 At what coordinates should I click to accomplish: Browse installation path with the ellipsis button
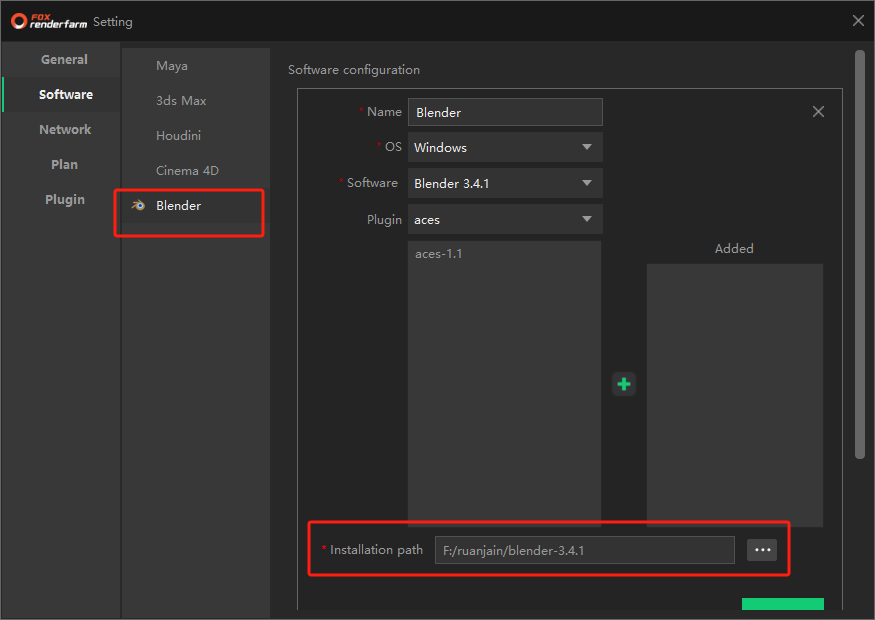click(762, 550)
